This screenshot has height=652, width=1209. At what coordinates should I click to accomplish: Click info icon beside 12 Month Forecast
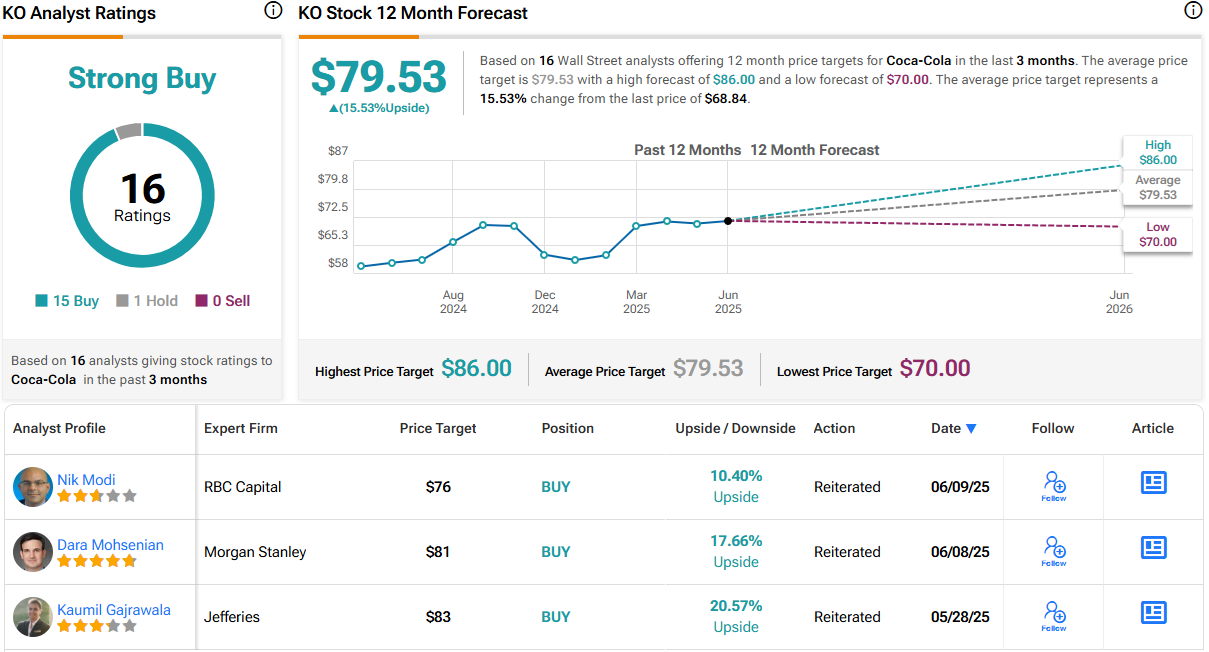(x=1193, y=11)
